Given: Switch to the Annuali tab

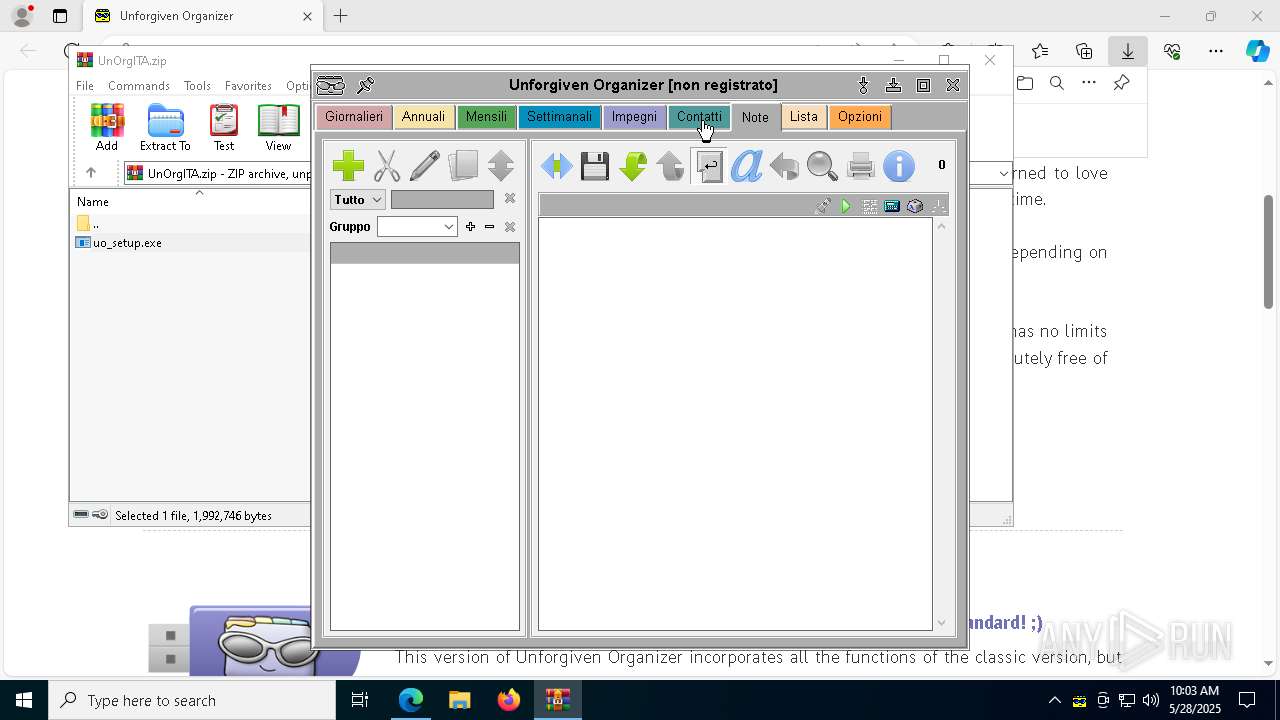Looking at the screenshot, I should point(423,117).
